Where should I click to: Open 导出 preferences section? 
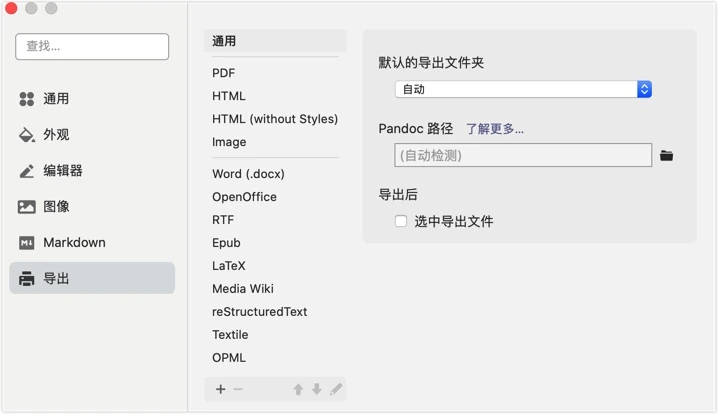point(92,278)
